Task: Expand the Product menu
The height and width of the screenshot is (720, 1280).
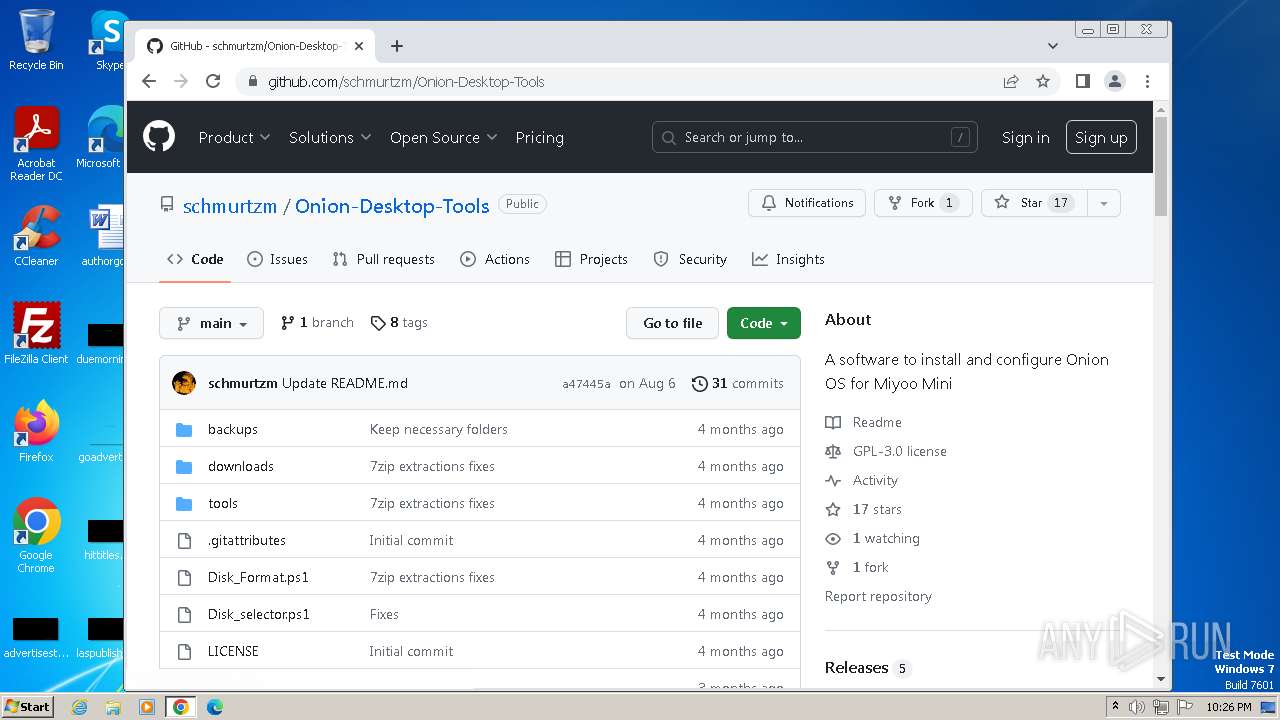Action: pyautogui.click(x=234, y=137)
